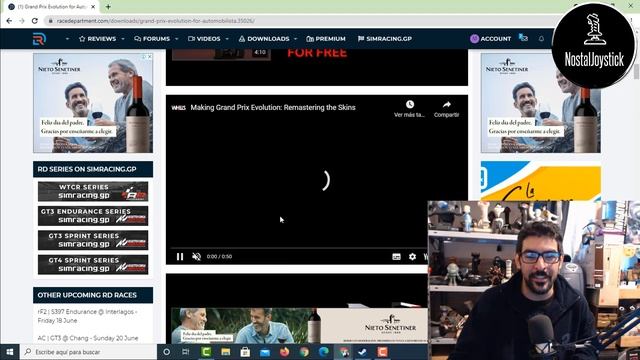
Task: Open Cortana from taskbar
Action: pos(167,352)
